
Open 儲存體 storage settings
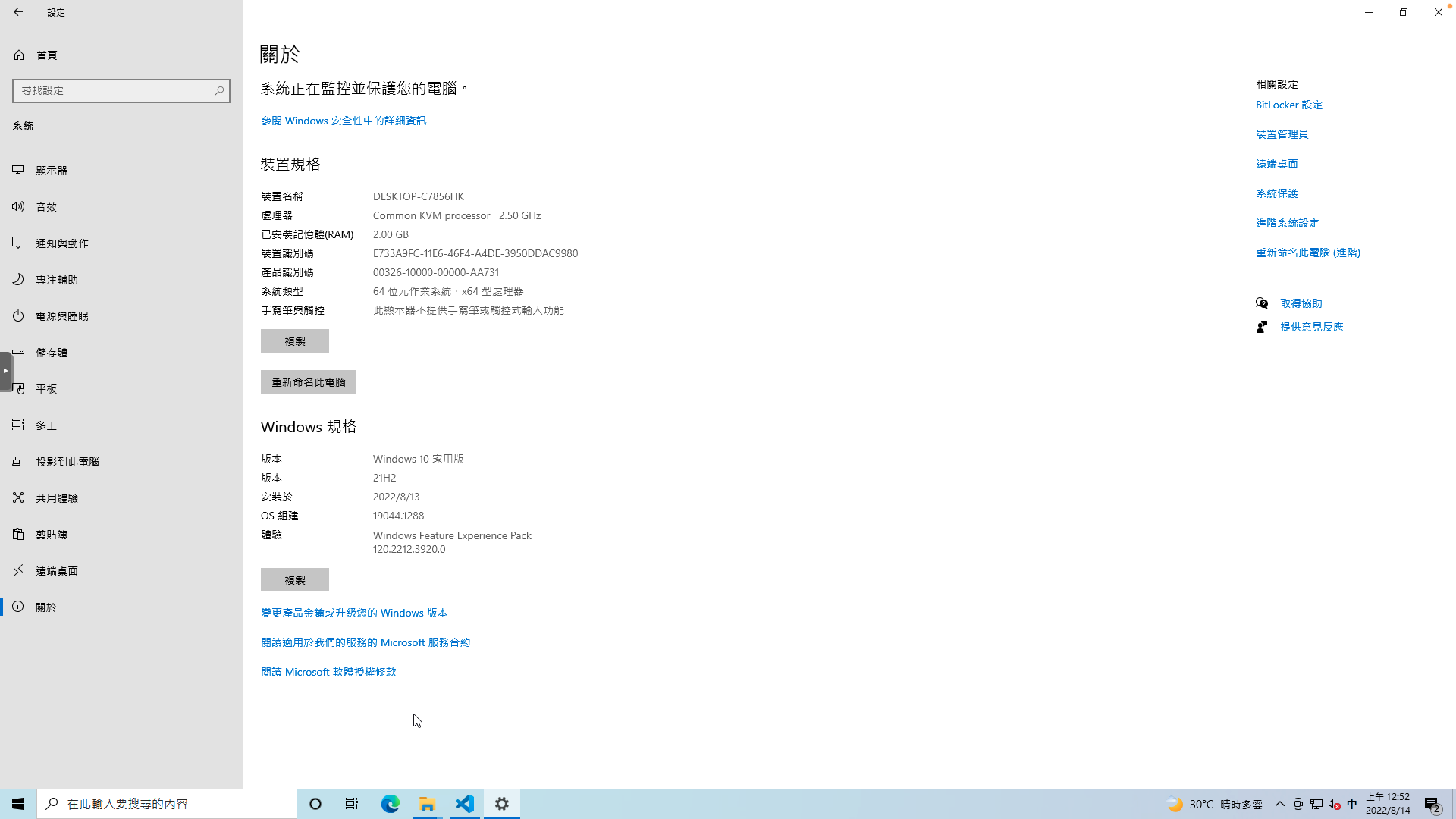[x=121, y=353]
